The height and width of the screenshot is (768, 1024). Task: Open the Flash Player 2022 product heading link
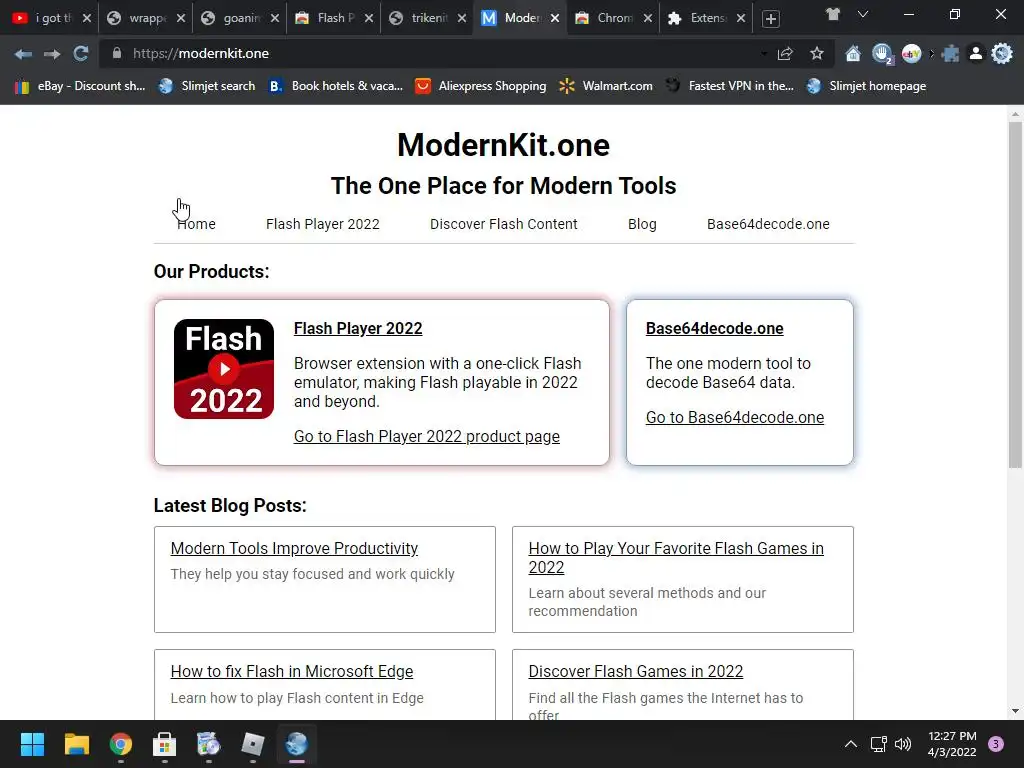click(x=358, y=328)
